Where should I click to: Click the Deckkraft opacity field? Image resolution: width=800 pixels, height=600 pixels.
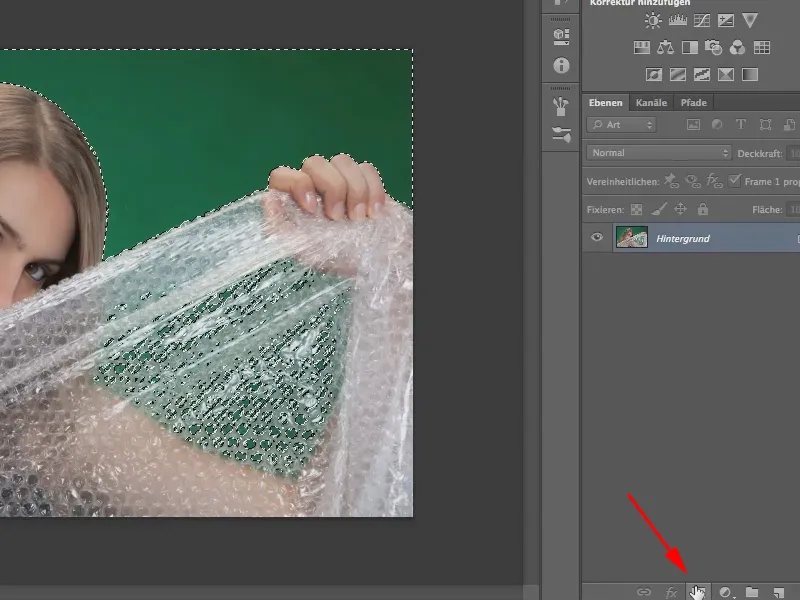click(x=793, y=153)
